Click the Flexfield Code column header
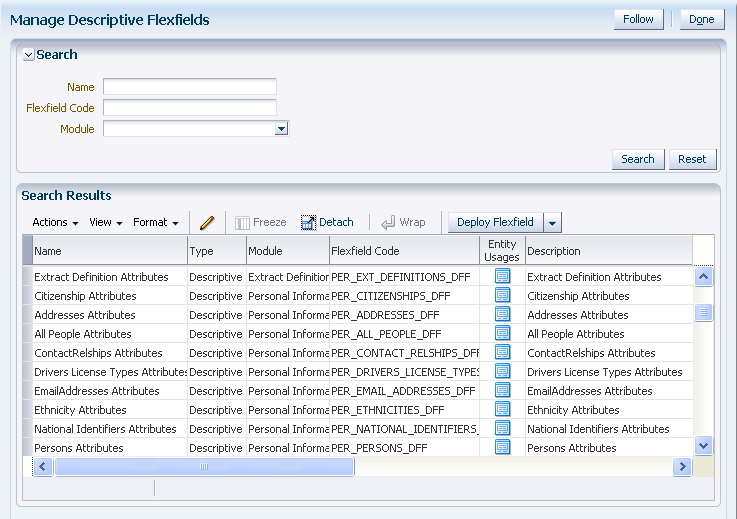Screen dimensions: 737x519 pos(404,251)
